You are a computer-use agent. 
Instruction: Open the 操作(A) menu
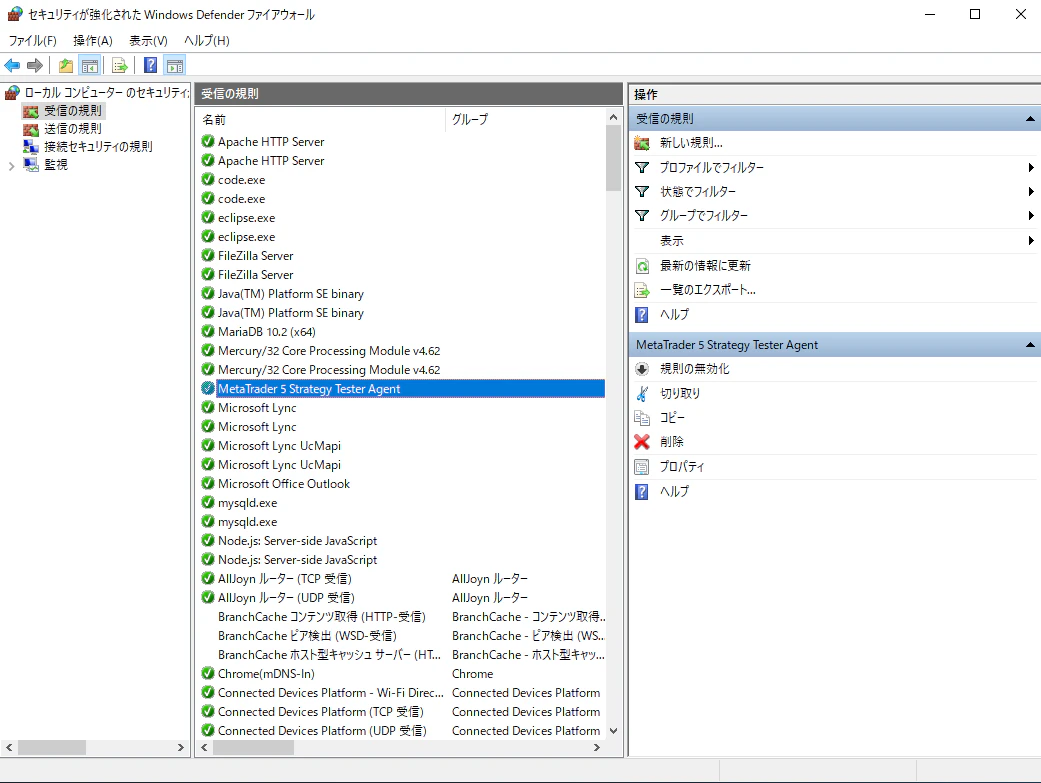pos(93,41)
